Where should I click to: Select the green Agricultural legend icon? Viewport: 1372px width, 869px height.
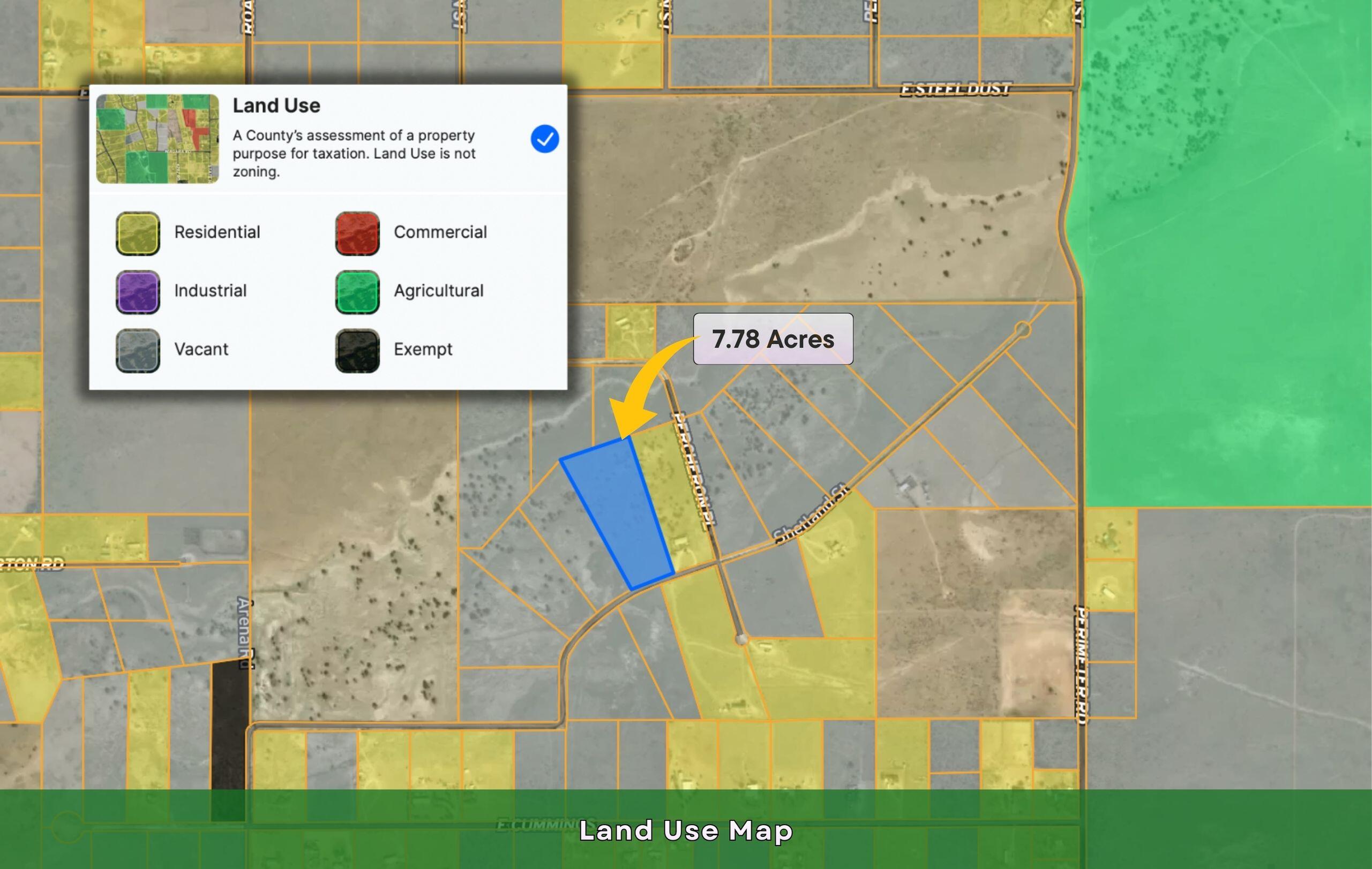(357, 292)
